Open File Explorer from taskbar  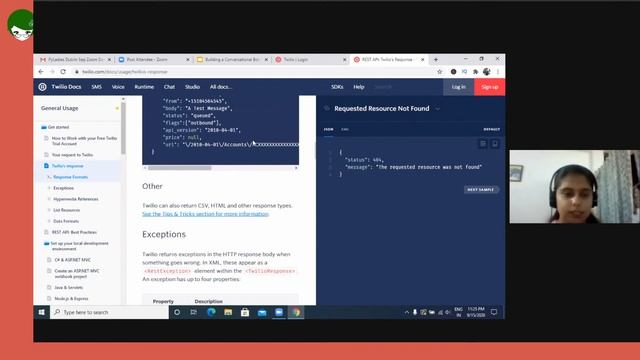coord(228,312)
